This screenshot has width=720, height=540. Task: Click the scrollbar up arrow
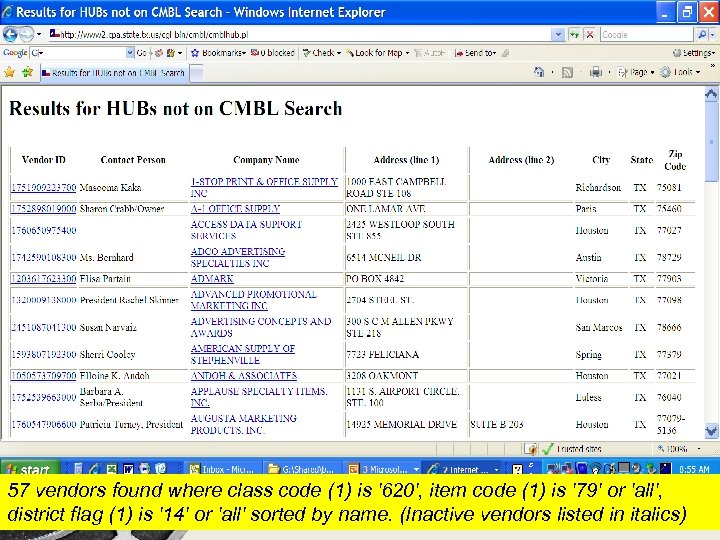(x=711, y=95)
